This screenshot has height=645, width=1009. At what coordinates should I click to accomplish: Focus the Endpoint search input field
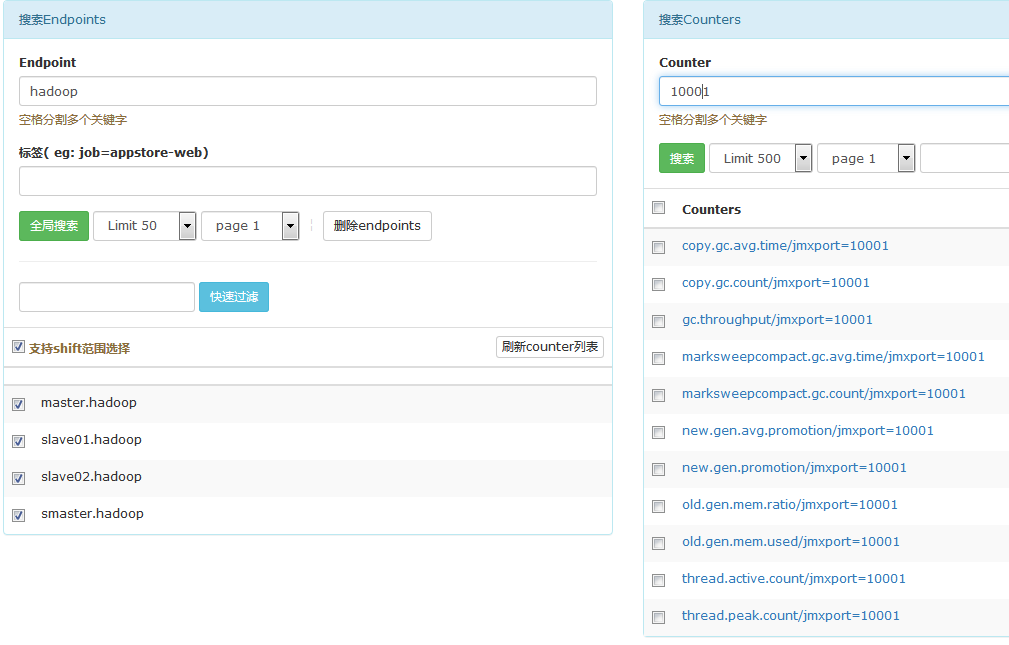click(x=308, y=91)
